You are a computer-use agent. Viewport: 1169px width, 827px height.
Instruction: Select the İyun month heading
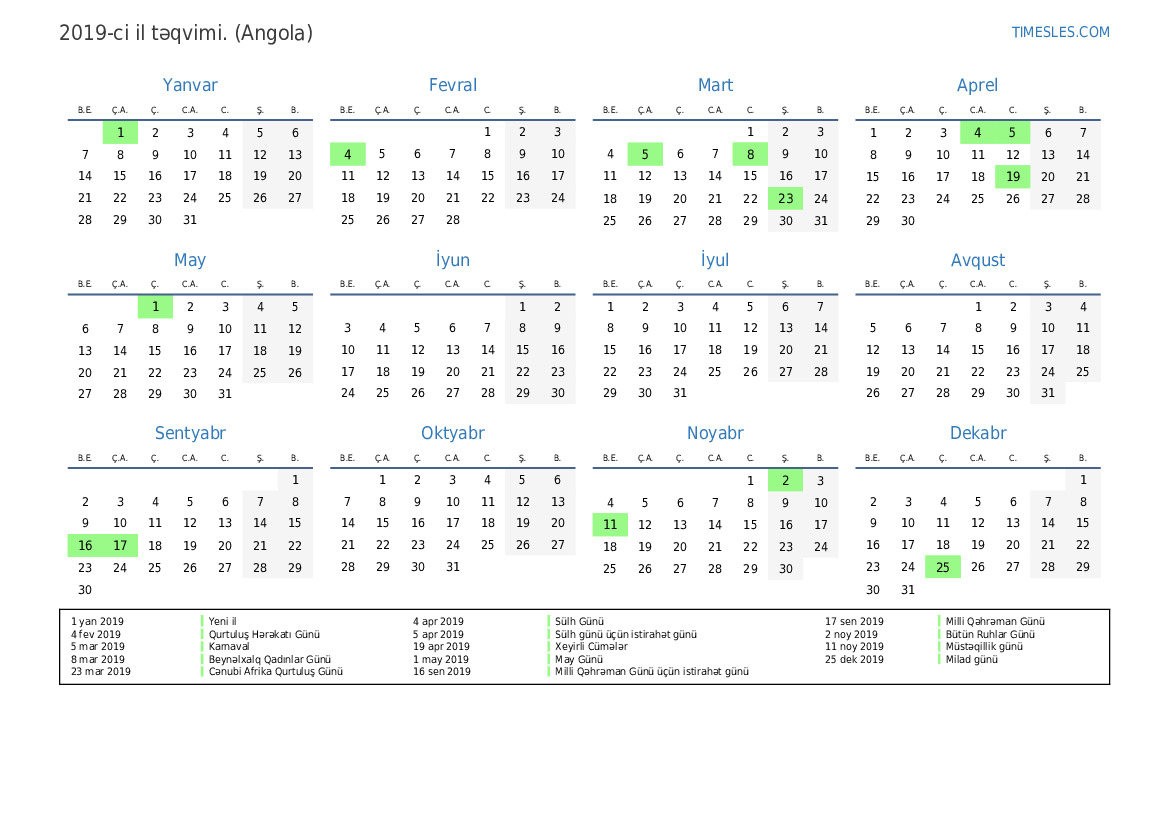pyautogui.click(x=453, y=260)
